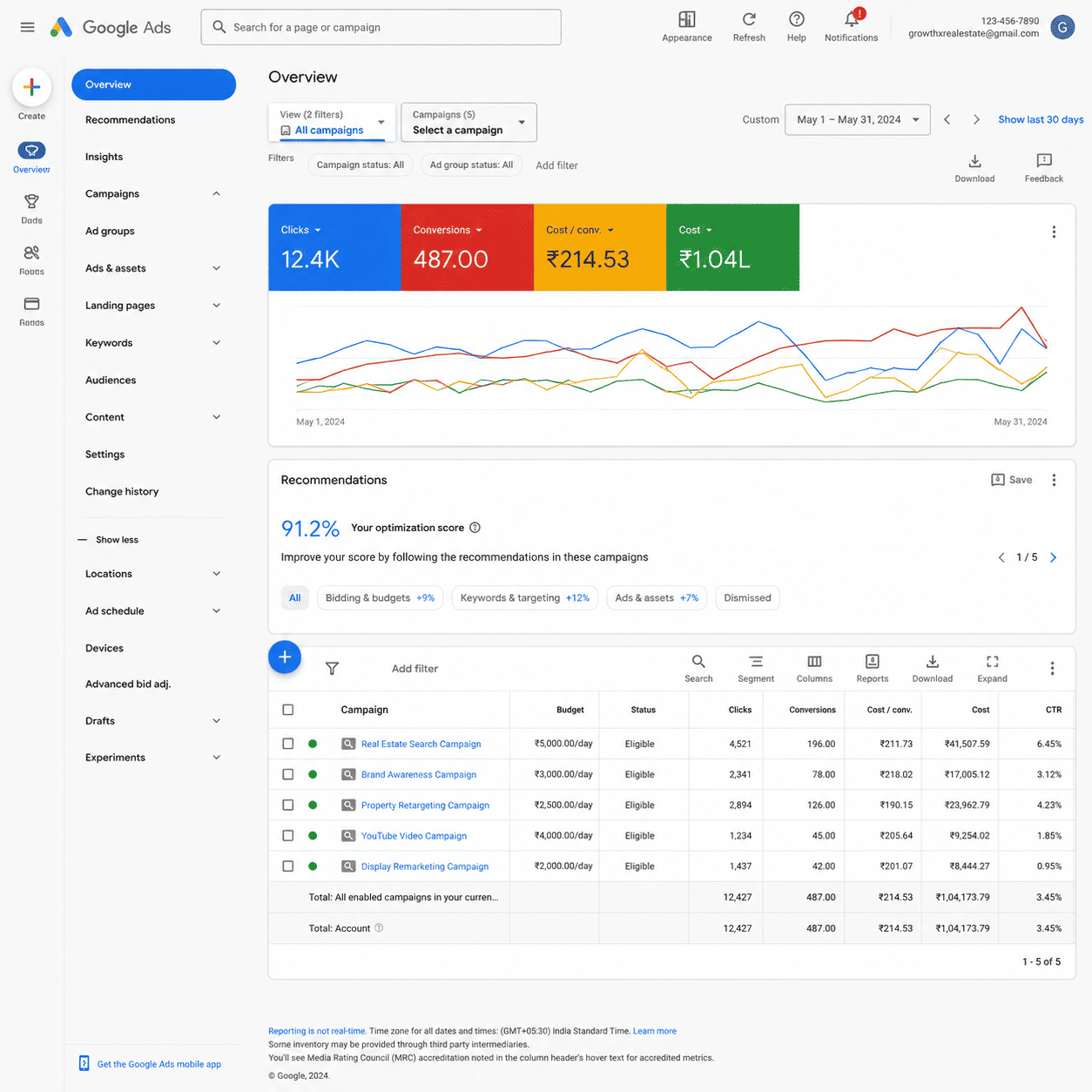Go to previous date range arrow
The image size is (1092, 1092).
pos(947,119)
